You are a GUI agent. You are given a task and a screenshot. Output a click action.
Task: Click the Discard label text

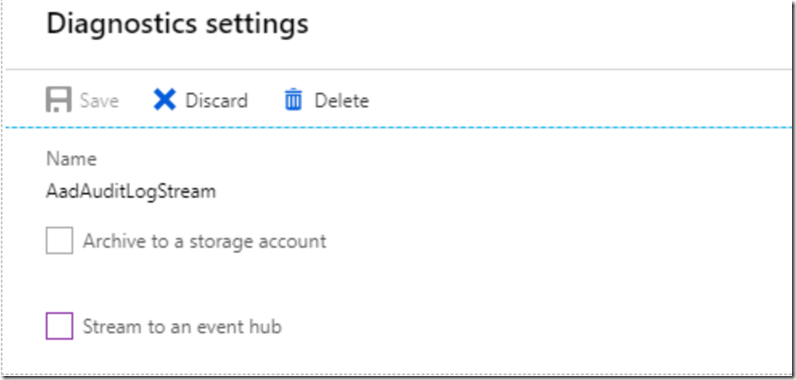coord(216,100)
